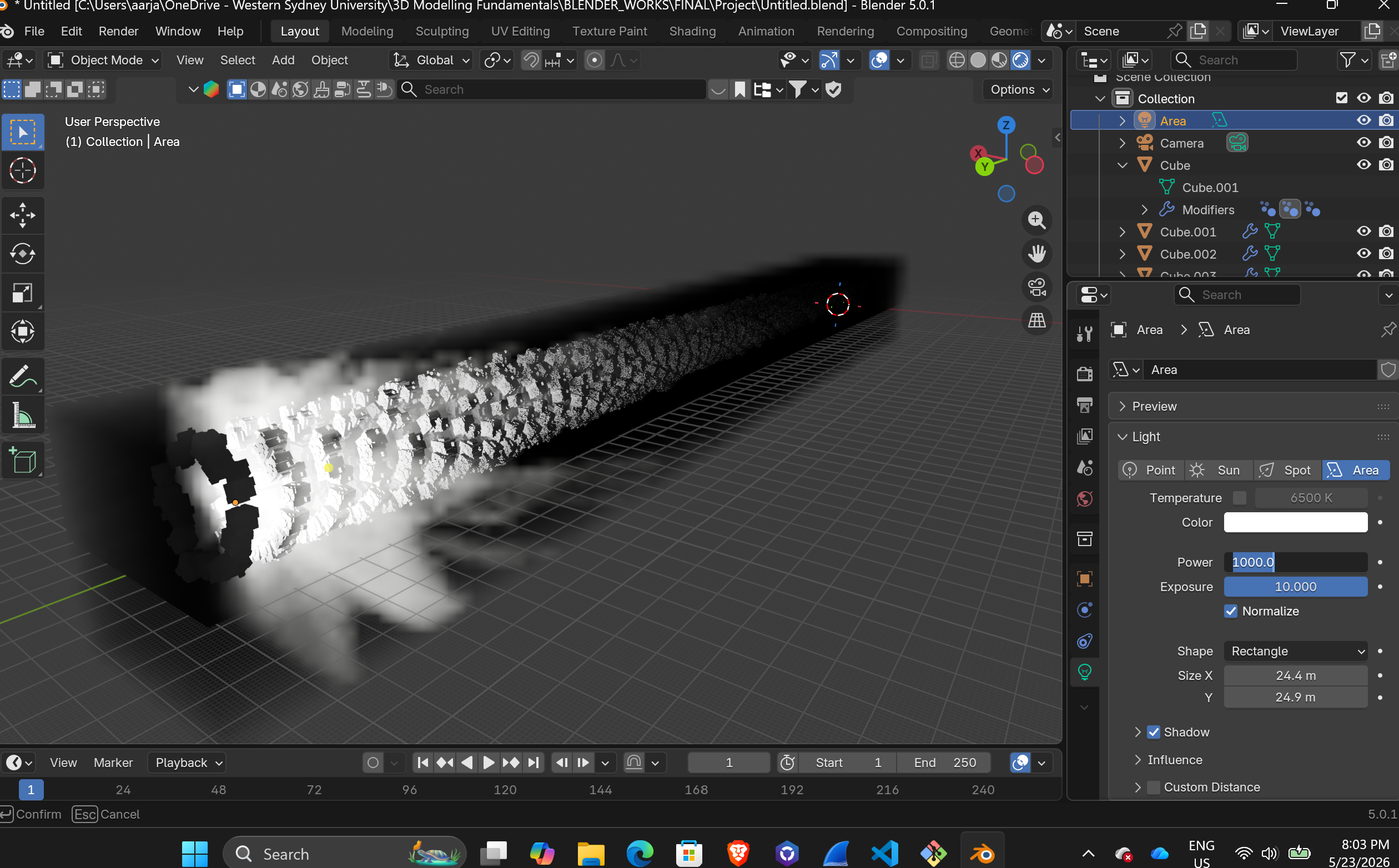
Task: Click the zoom viewport icon
Action: pos(1037,220)
